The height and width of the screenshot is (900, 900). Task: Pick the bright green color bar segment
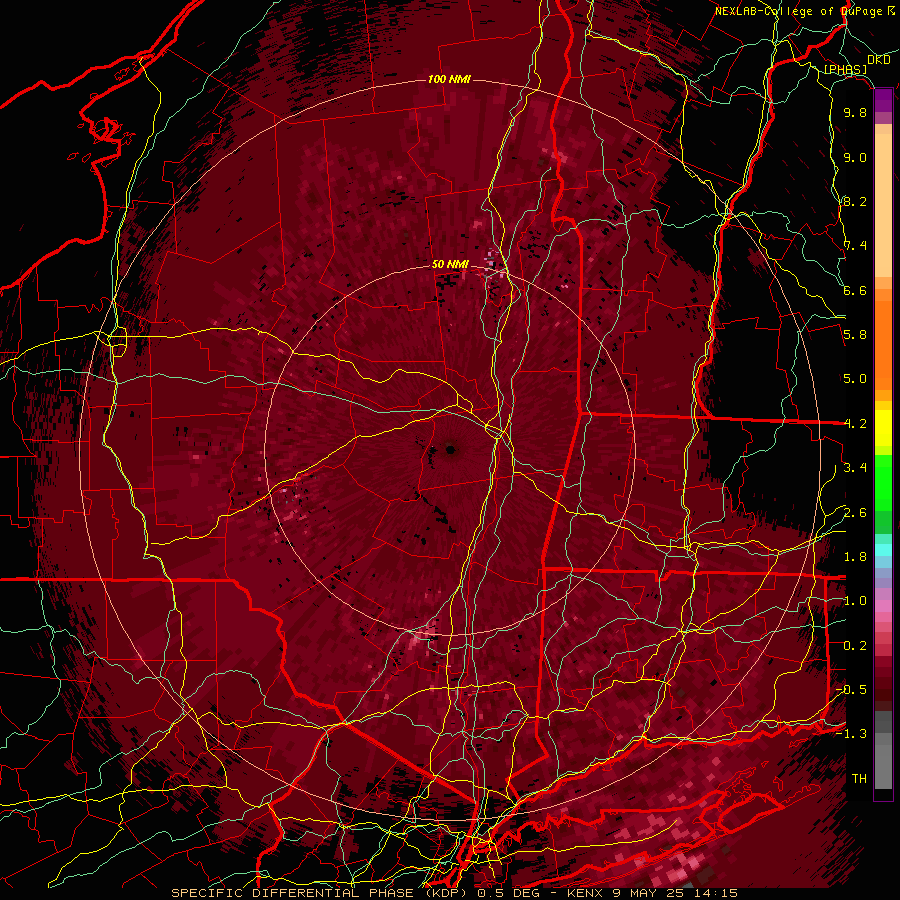[x=883, y=484]
